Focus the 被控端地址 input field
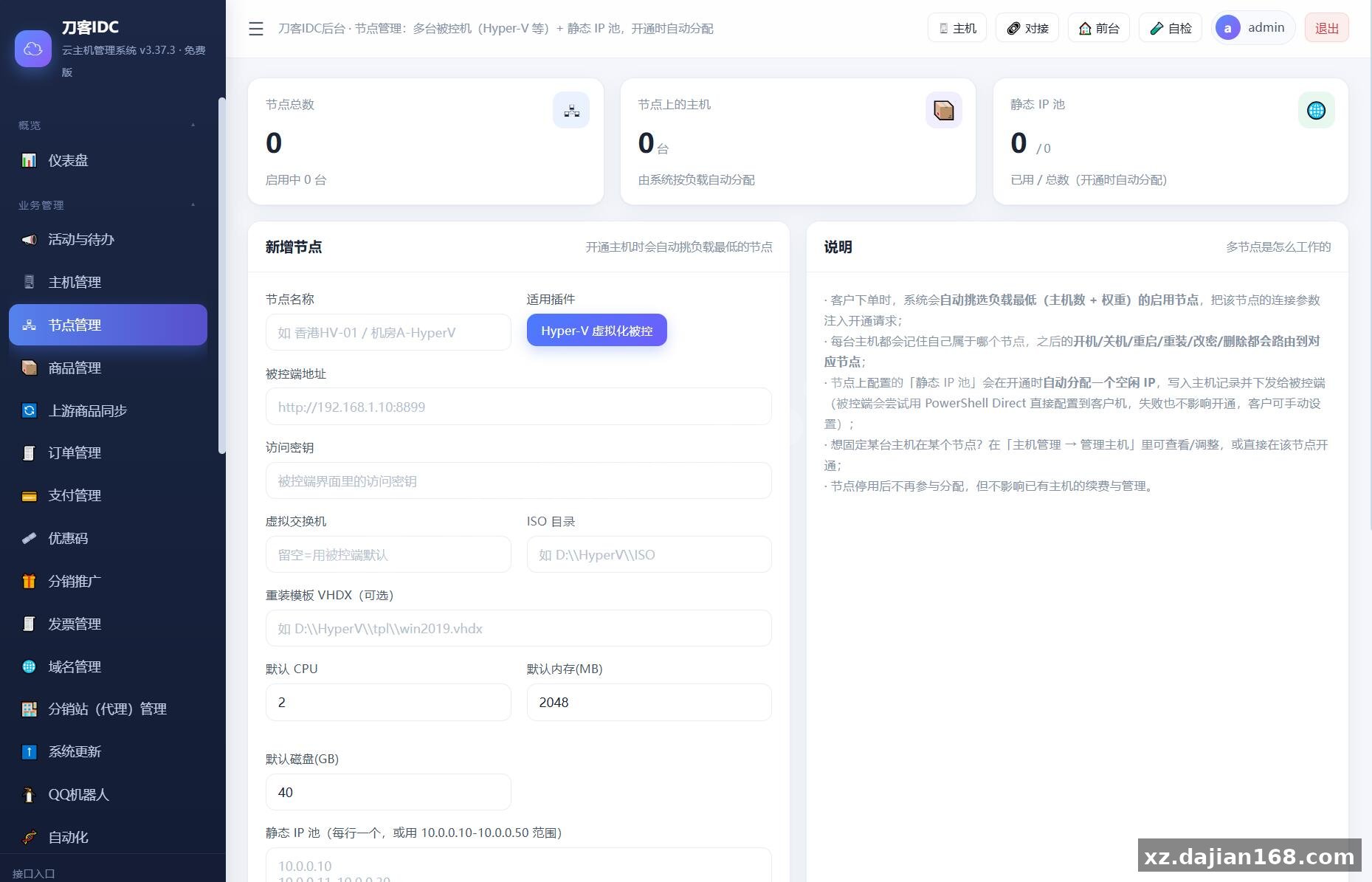 pyautogui.click(x=519, y=407)
